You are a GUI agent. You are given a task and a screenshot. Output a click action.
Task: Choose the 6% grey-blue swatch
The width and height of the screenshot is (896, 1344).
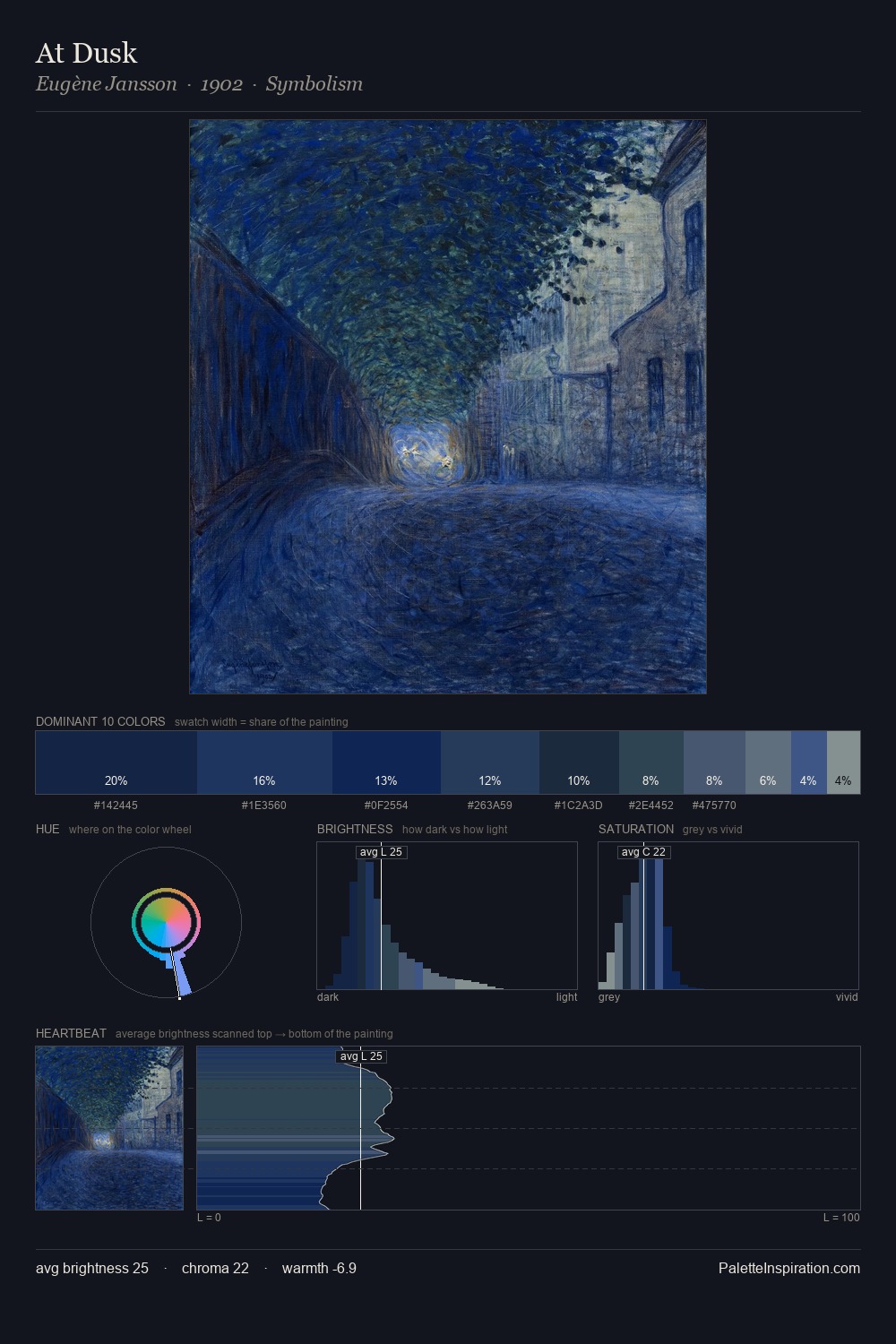tap(768, 762)
